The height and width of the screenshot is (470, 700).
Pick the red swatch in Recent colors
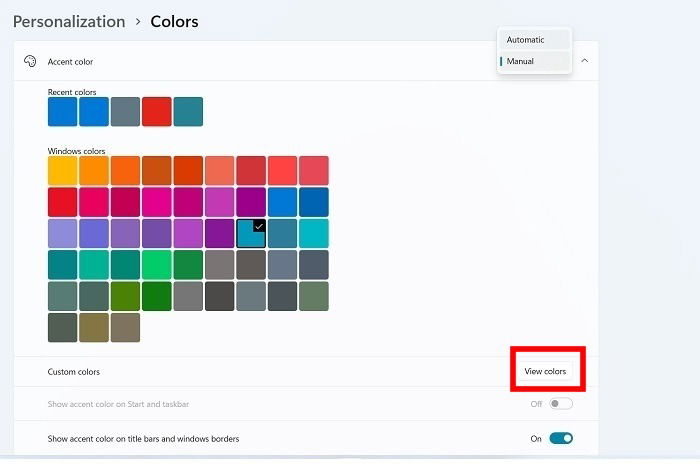(157, 112)
